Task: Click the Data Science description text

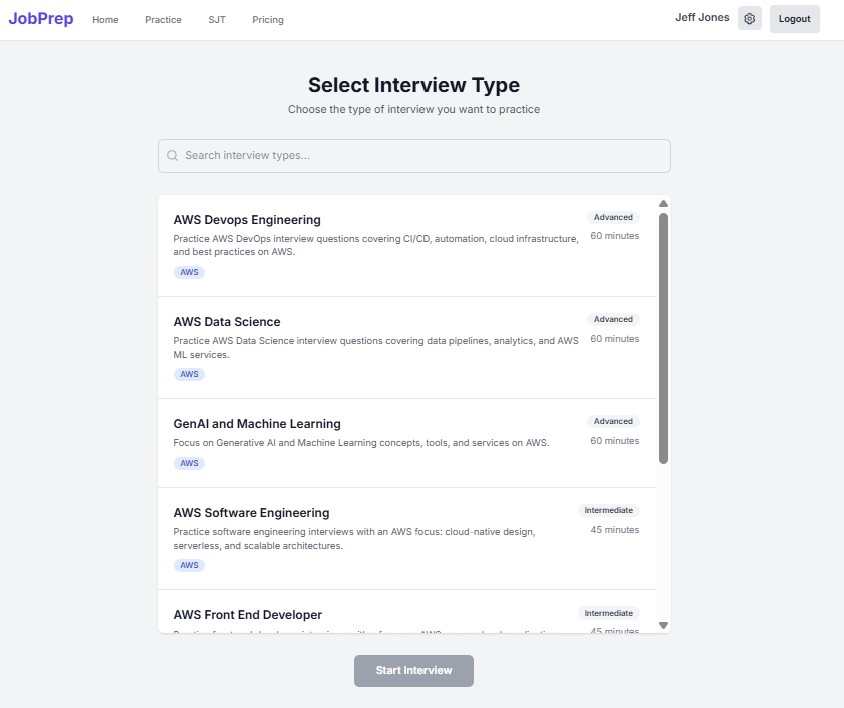Action: [376, 347]
